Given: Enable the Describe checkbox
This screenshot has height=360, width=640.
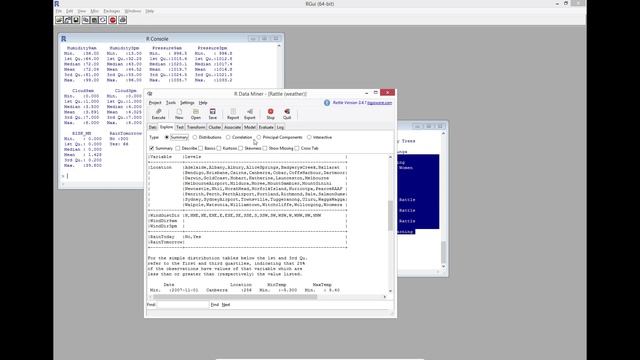Looking at the screenshot, I should tap(178, 148).
